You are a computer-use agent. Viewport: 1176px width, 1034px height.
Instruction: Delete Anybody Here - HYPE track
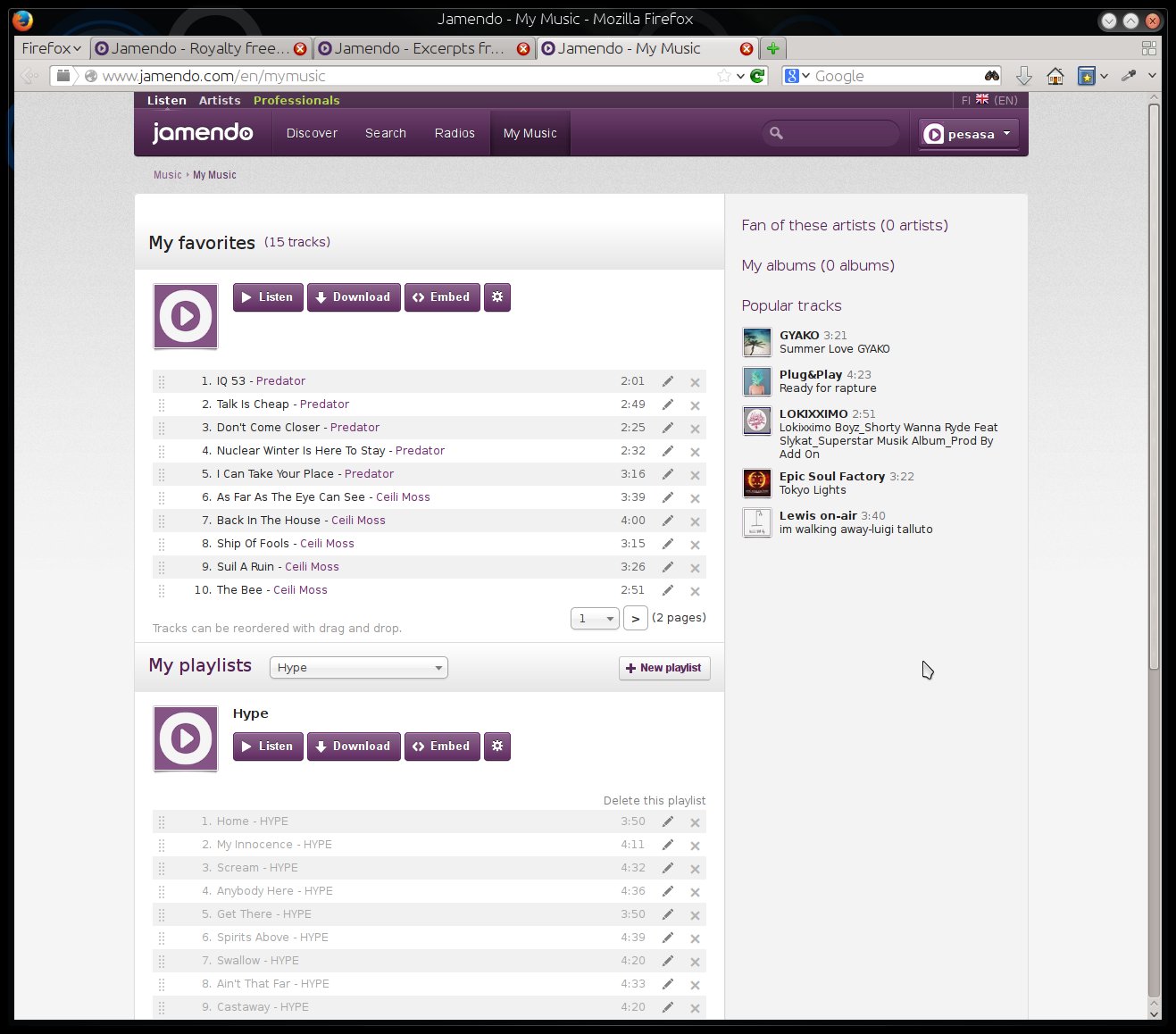click(x=695, y=892)
